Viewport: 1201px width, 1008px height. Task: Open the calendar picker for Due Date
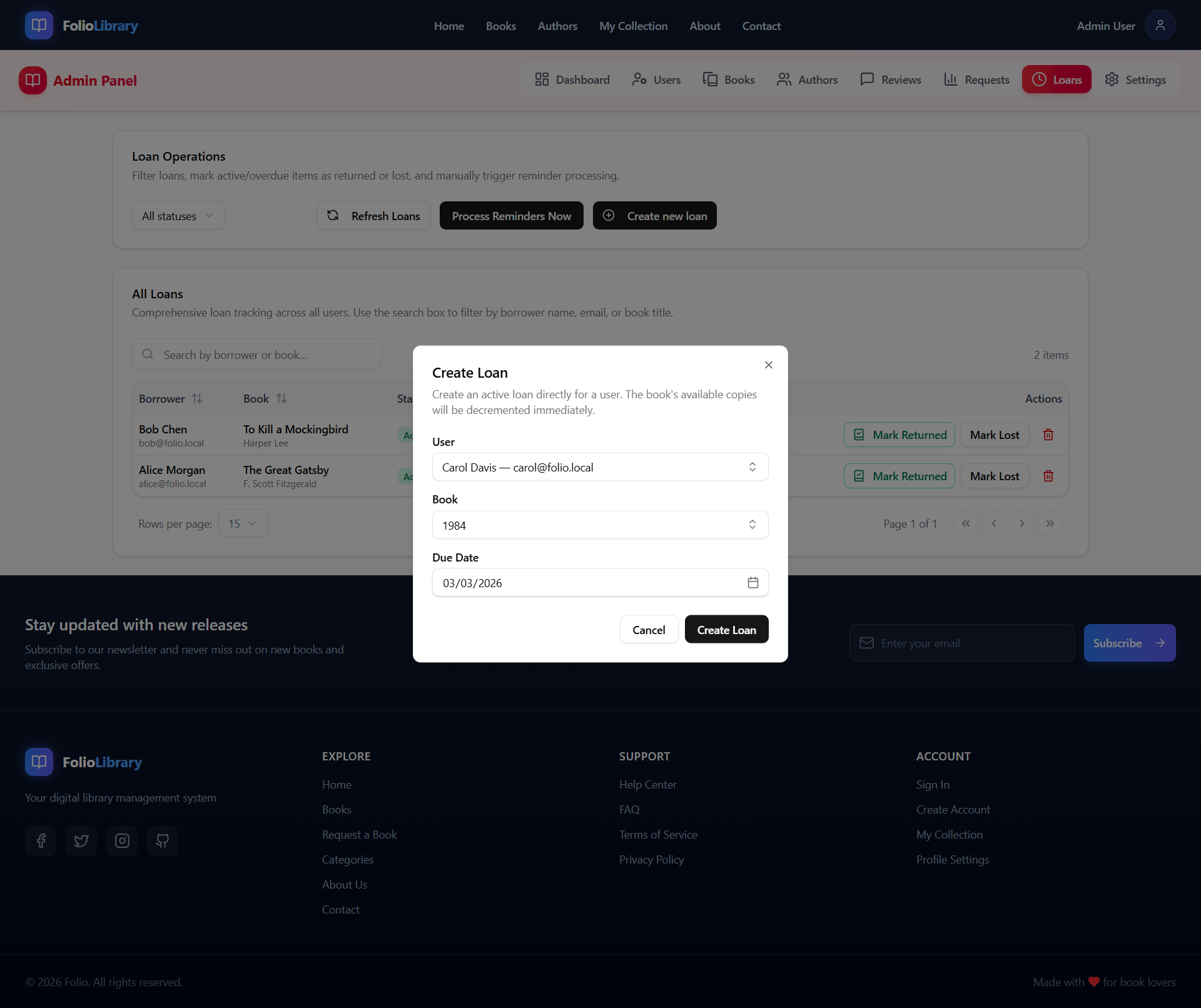click(x=753, y=582)
